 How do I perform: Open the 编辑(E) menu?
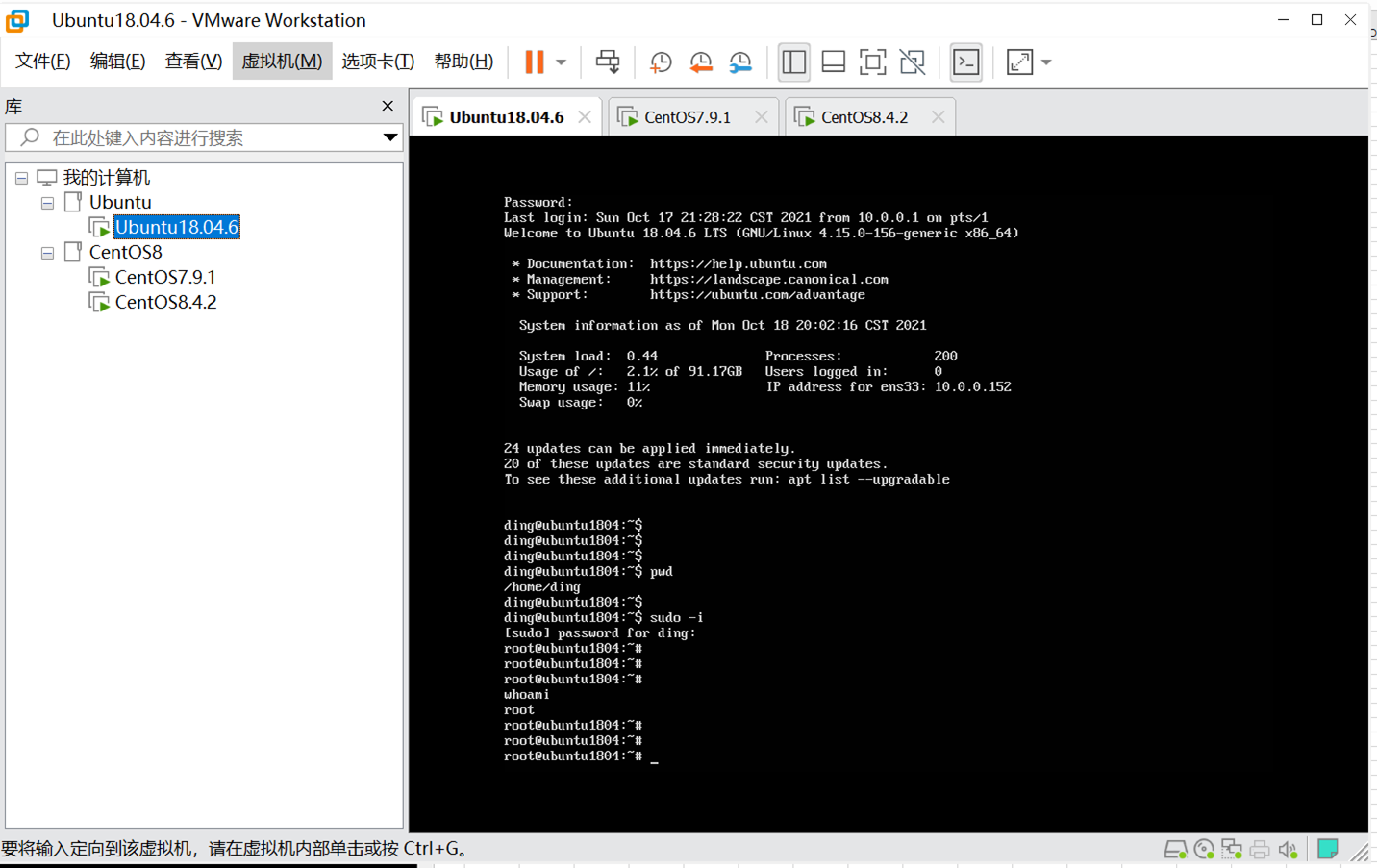click(x=118, y=62)
